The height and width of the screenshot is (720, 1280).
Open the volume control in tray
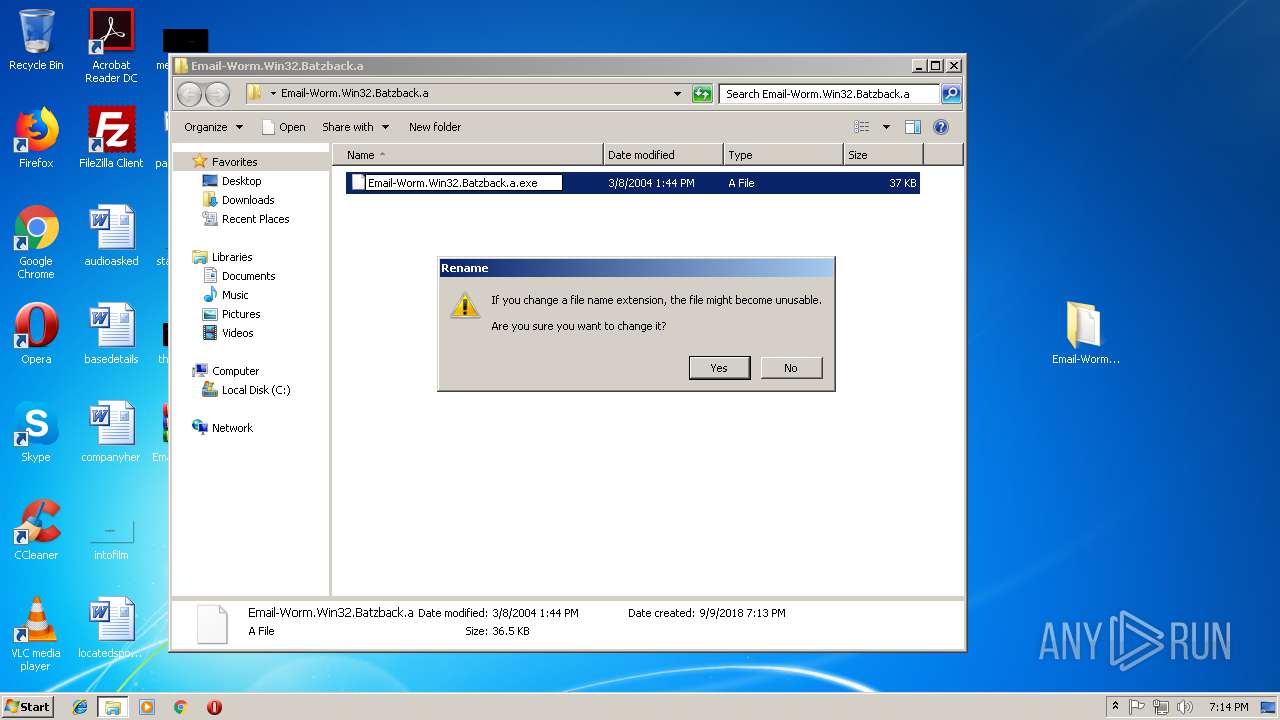point(1184,707)
